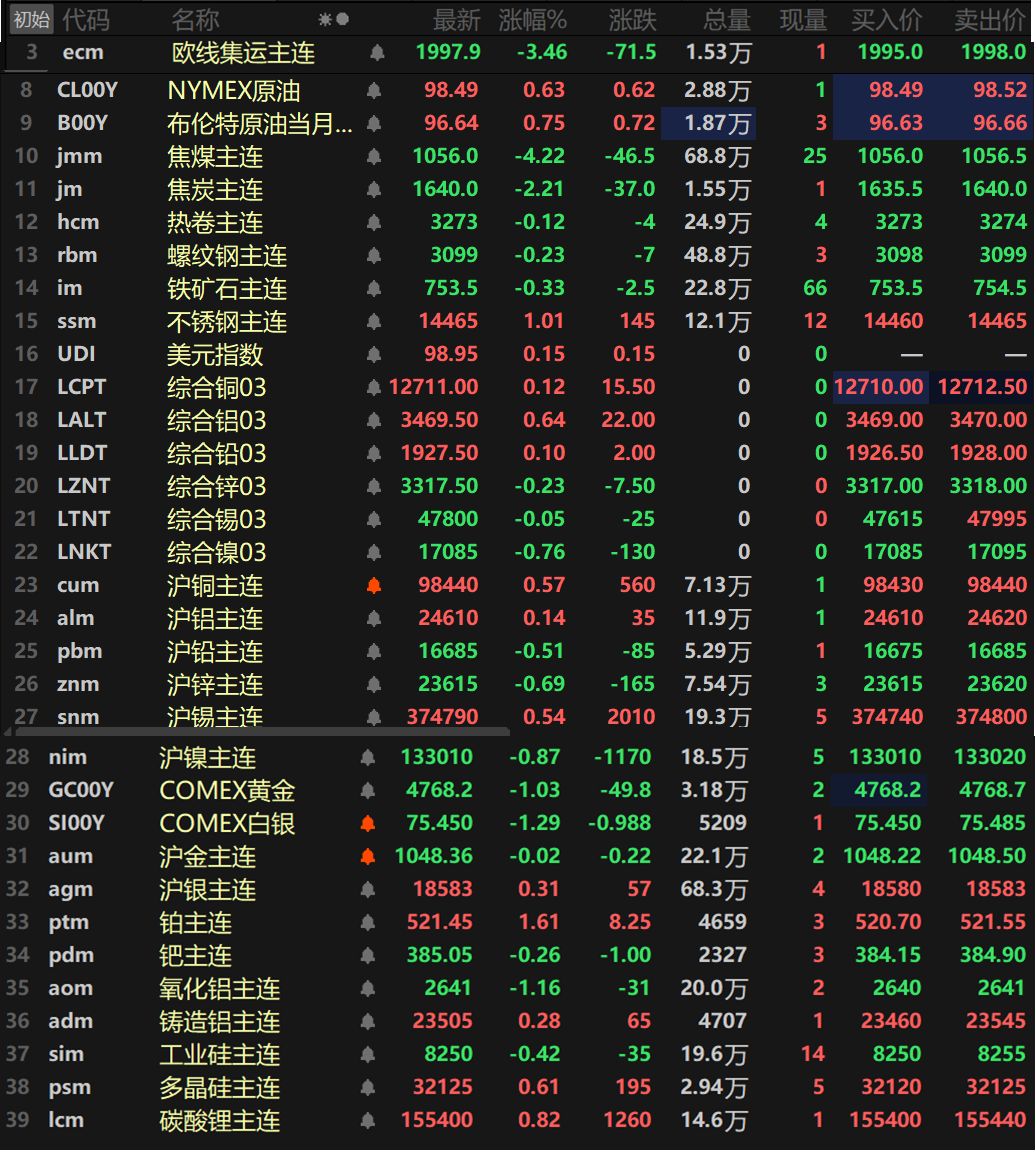The image size is (1035, 1150).
Task: Disable the red alert bell for COMEX白银
Action: [x=367, y=824]
